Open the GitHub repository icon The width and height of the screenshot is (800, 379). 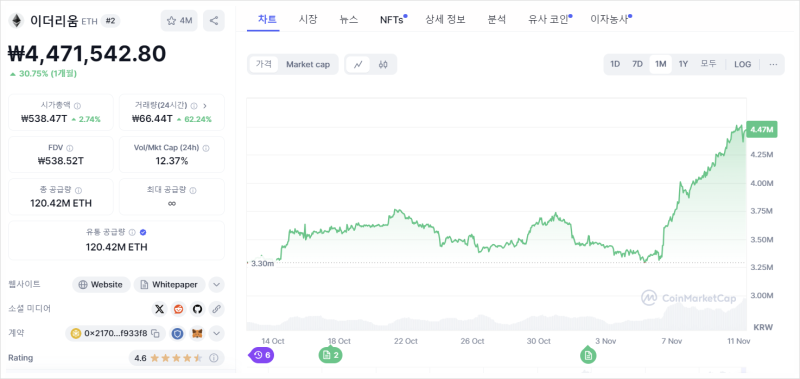coord(197,309)
